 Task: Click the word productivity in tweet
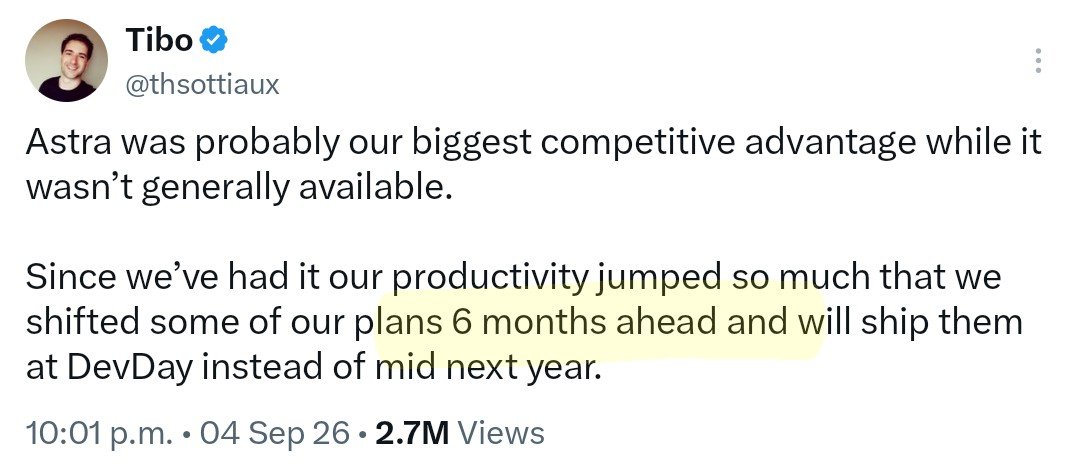[x=492, y=278]
